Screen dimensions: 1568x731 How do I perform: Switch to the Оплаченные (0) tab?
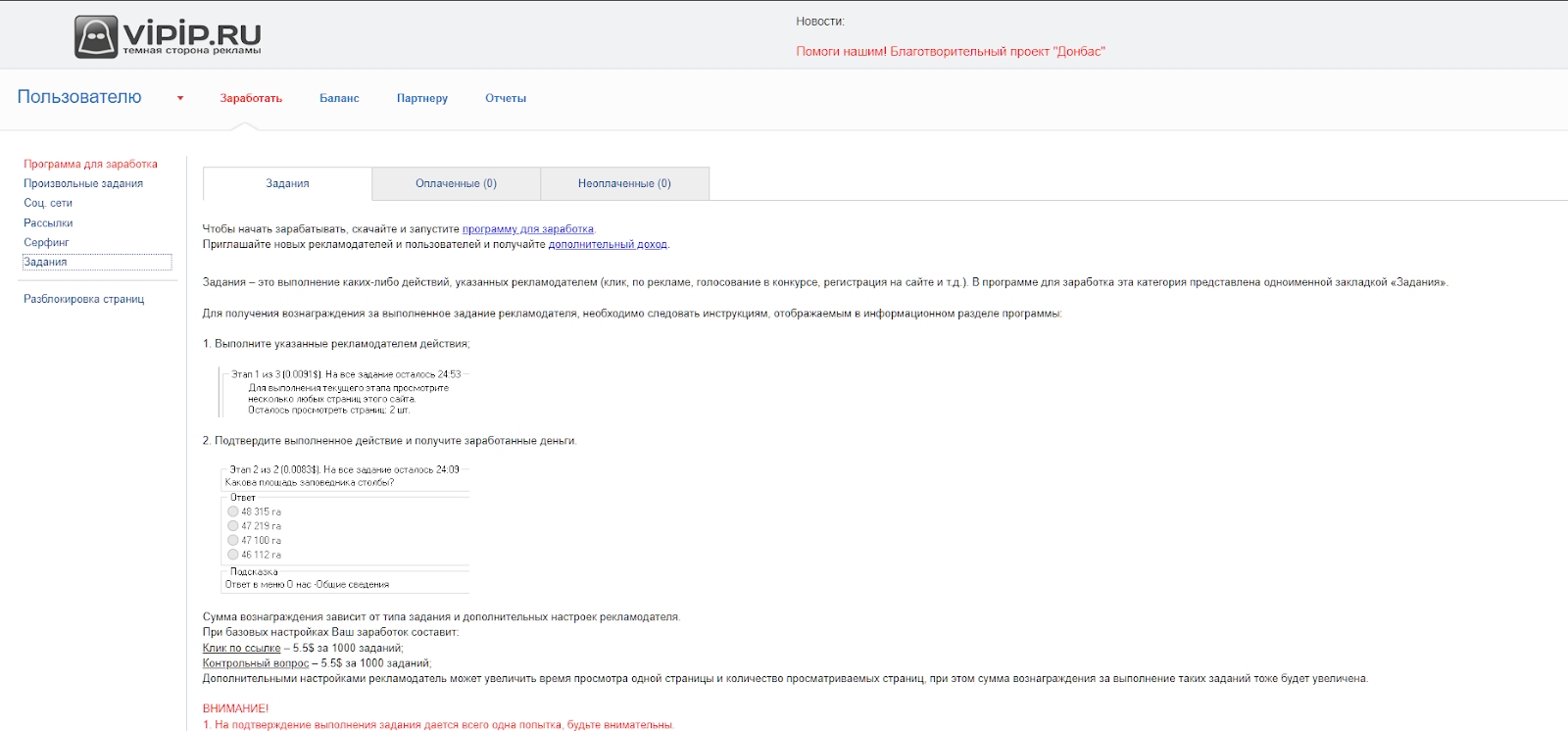(456, 183)
